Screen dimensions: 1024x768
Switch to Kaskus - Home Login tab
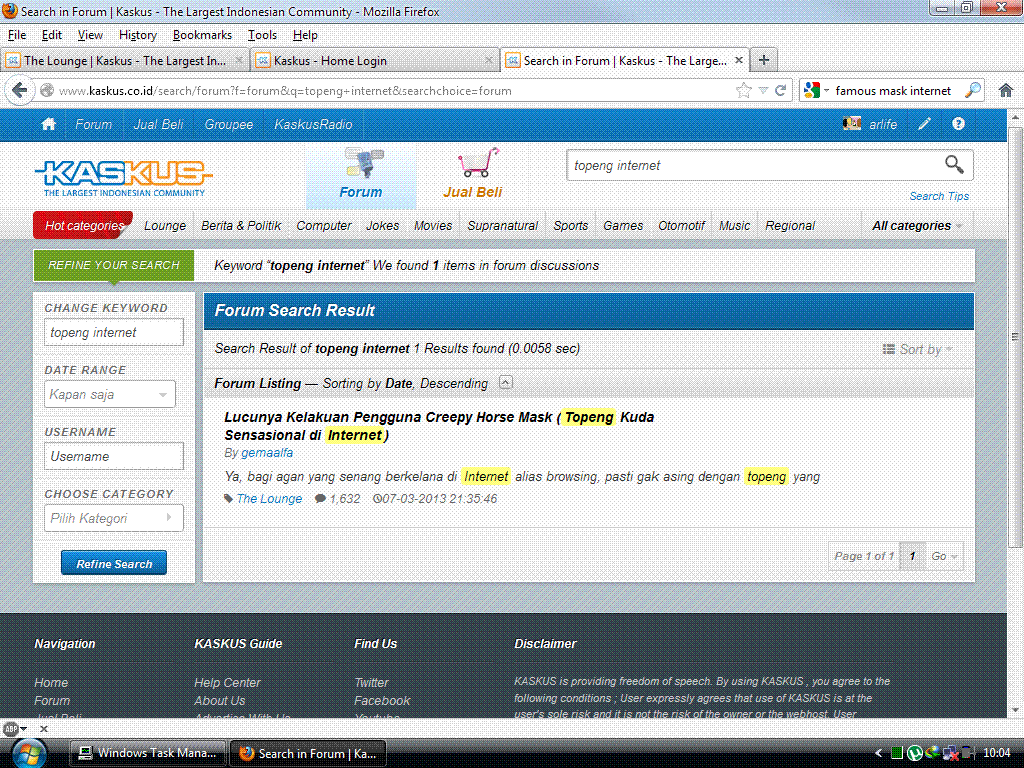pyautogui.click(x=374, y=60)
